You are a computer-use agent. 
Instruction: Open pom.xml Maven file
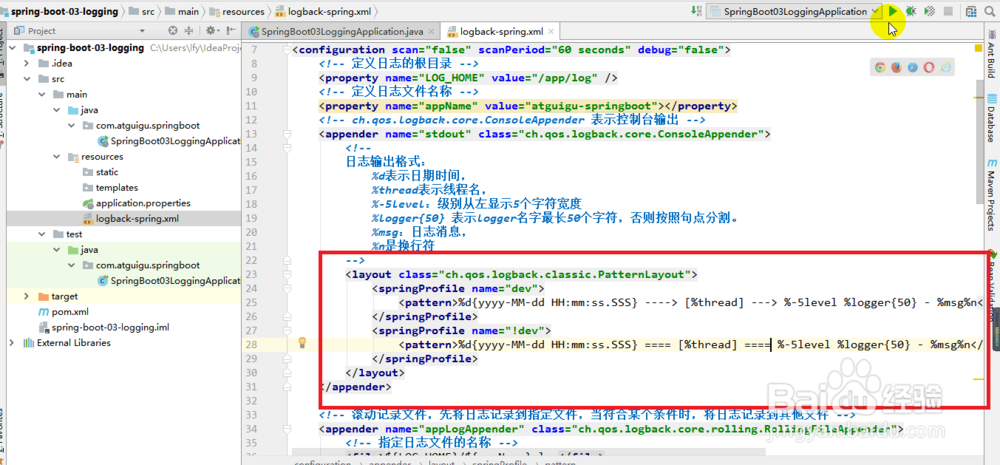[x=63, y=312]
